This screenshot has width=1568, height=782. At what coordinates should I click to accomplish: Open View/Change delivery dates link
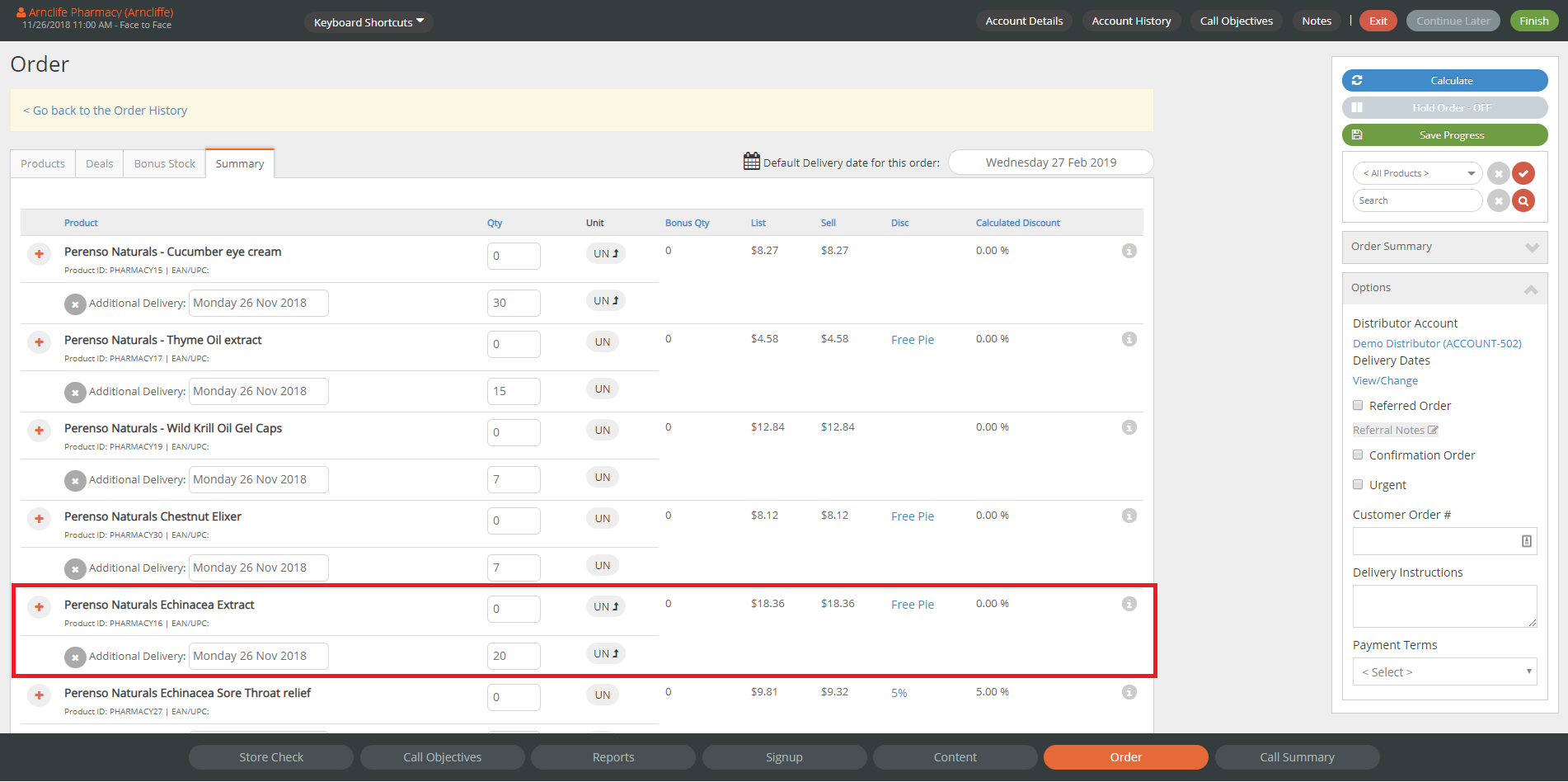[1385, 380]
